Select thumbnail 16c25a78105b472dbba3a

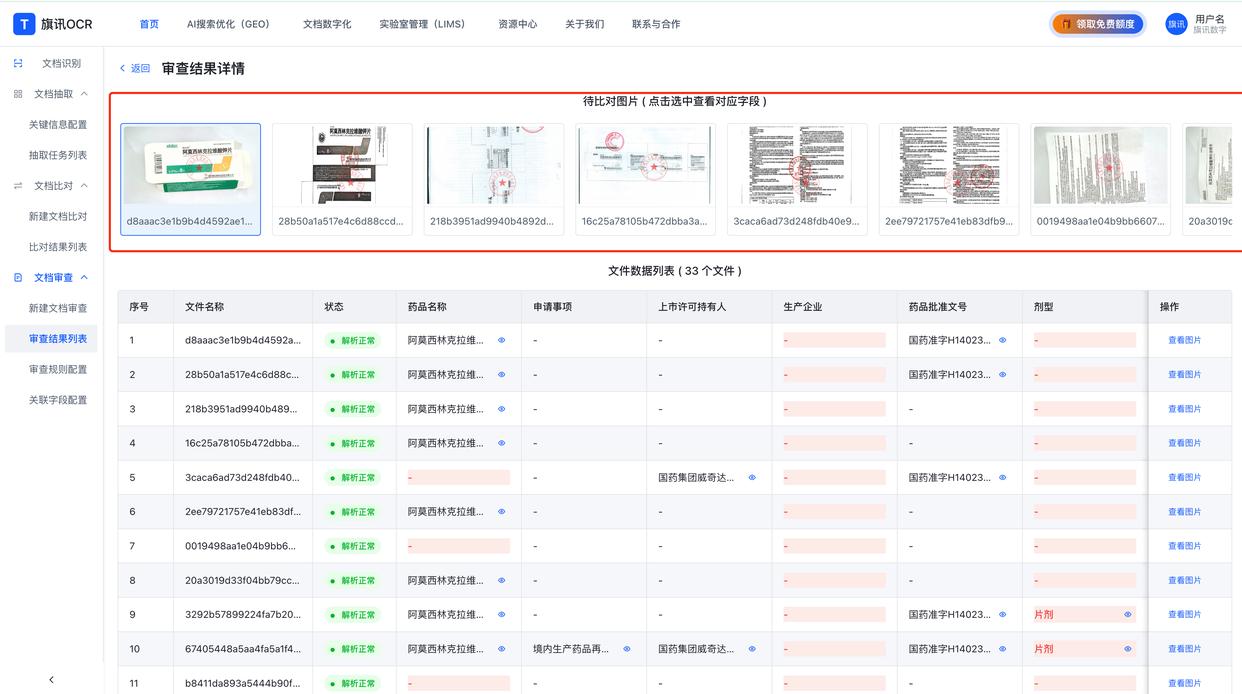646,180
